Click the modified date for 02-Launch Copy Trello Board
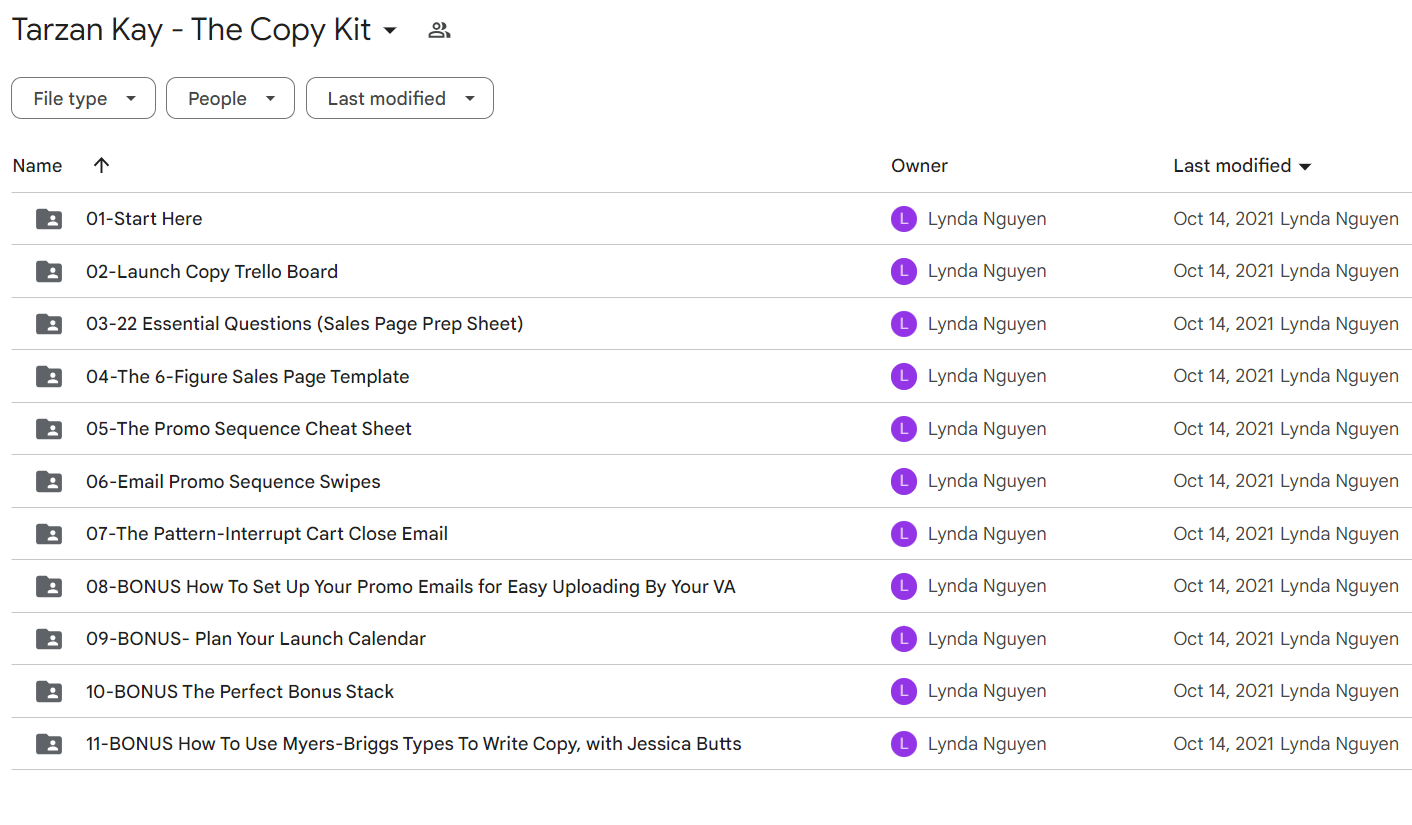 pos(1286,271)
